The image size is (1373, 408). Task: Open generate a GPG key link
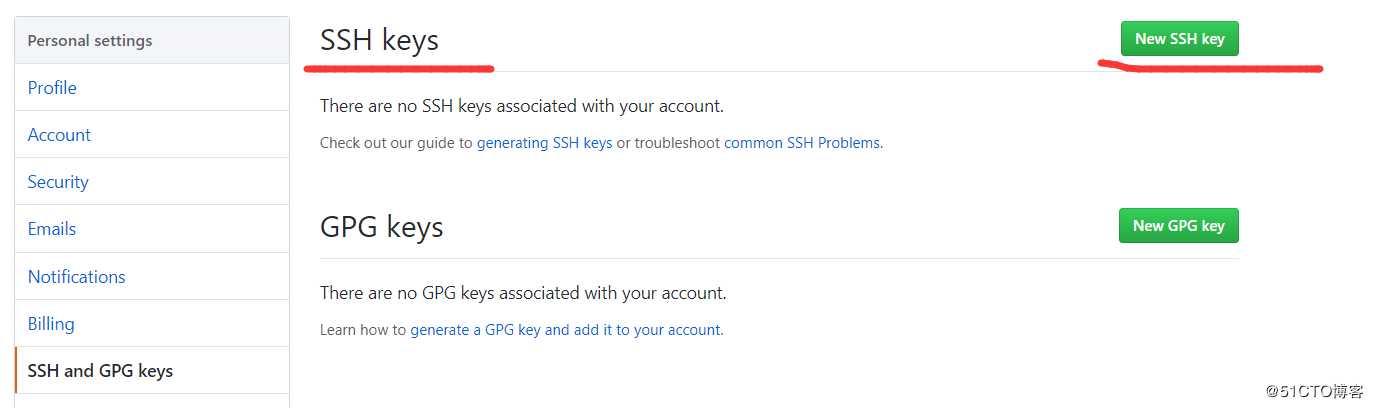565,329
